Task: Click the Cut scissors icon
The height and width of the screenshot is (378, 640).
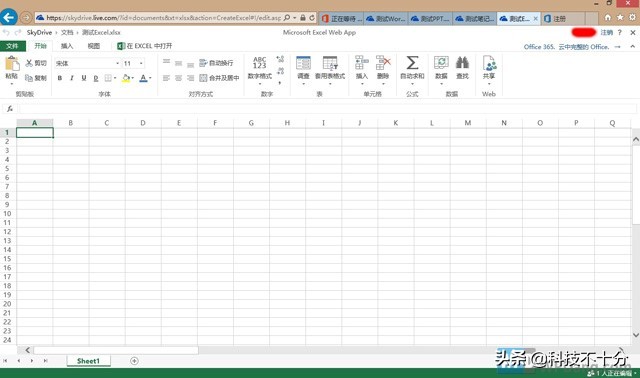Action: [29, 63]
